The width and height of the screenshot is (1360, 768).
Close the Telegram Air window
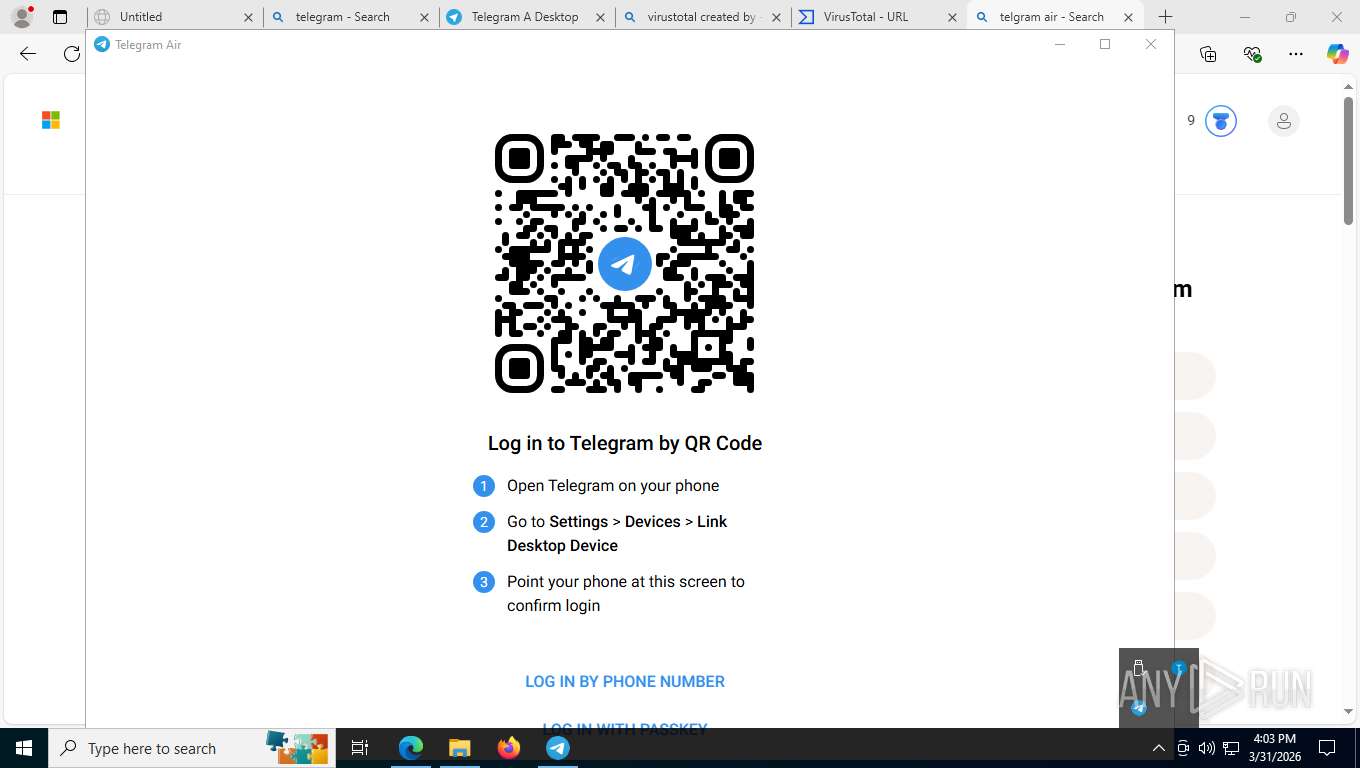pyautogui.click(x=1151, y=44)
